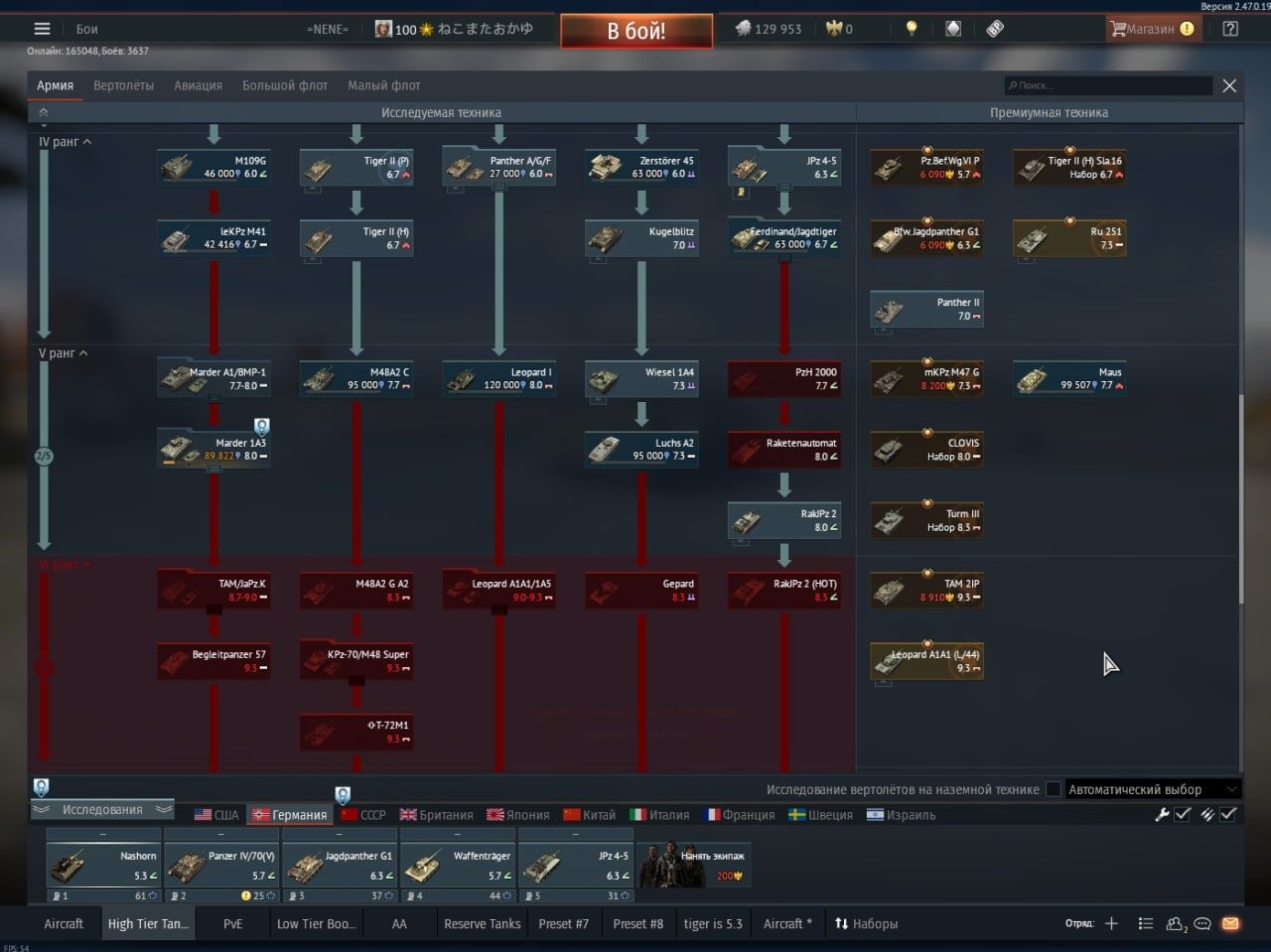Open the Наборы presets menu
This screenshot has width=1271, height=952.
(x=866, y=923)
